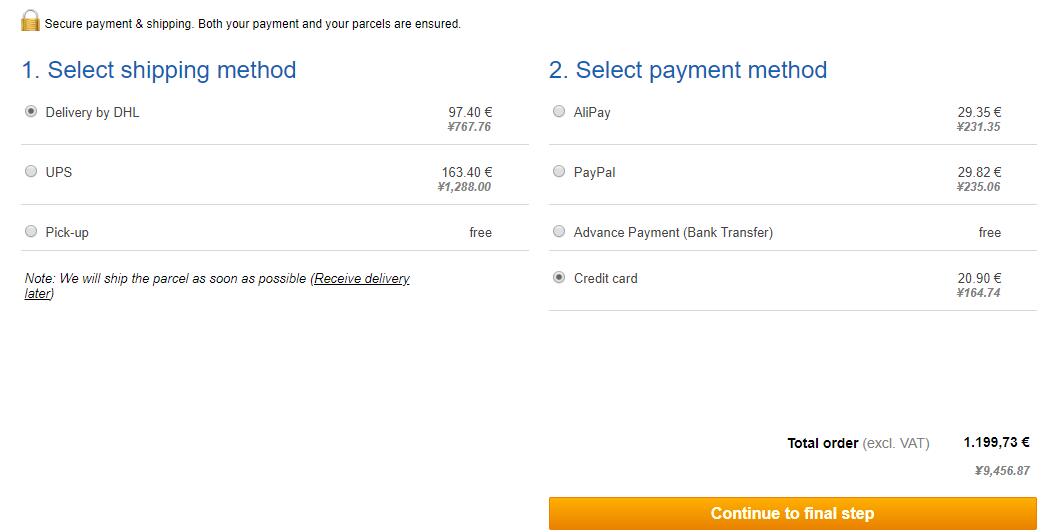The width and height of the screenshot is (1057, 532).
Task: Select Delivery by DHL radio button
Action: pos(31,111)
